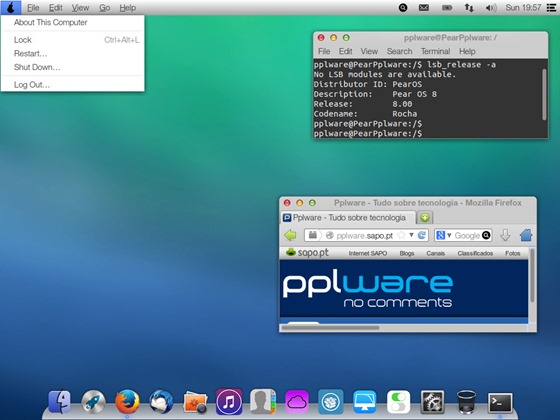Viewport: 560px width, 420px height.
Task: Open new tab with green plus button
Action: (x=425, y=218)
